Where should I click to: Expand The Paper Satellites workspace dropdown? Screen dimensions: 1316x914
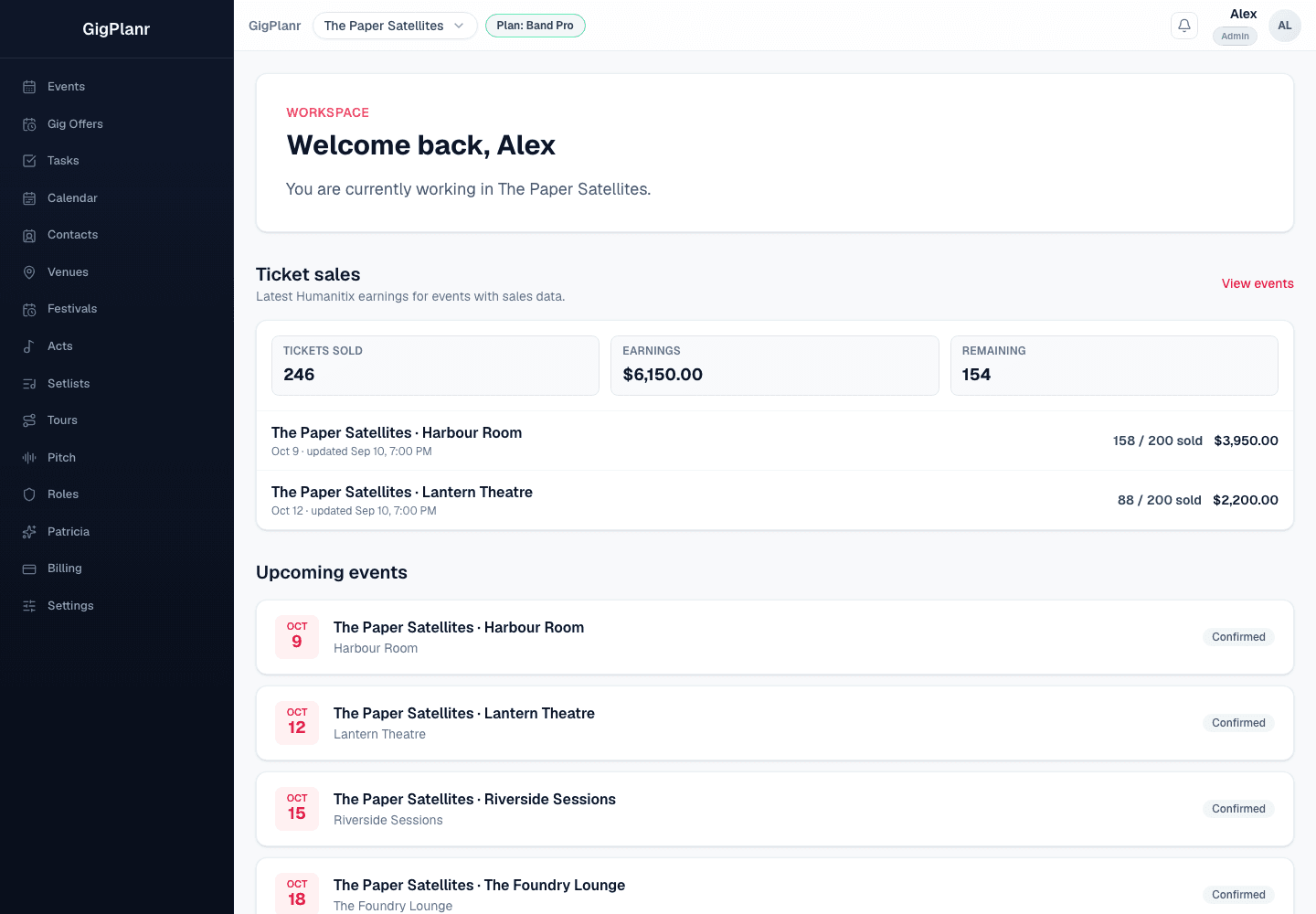pyautogui.click(x=395, y=26)
